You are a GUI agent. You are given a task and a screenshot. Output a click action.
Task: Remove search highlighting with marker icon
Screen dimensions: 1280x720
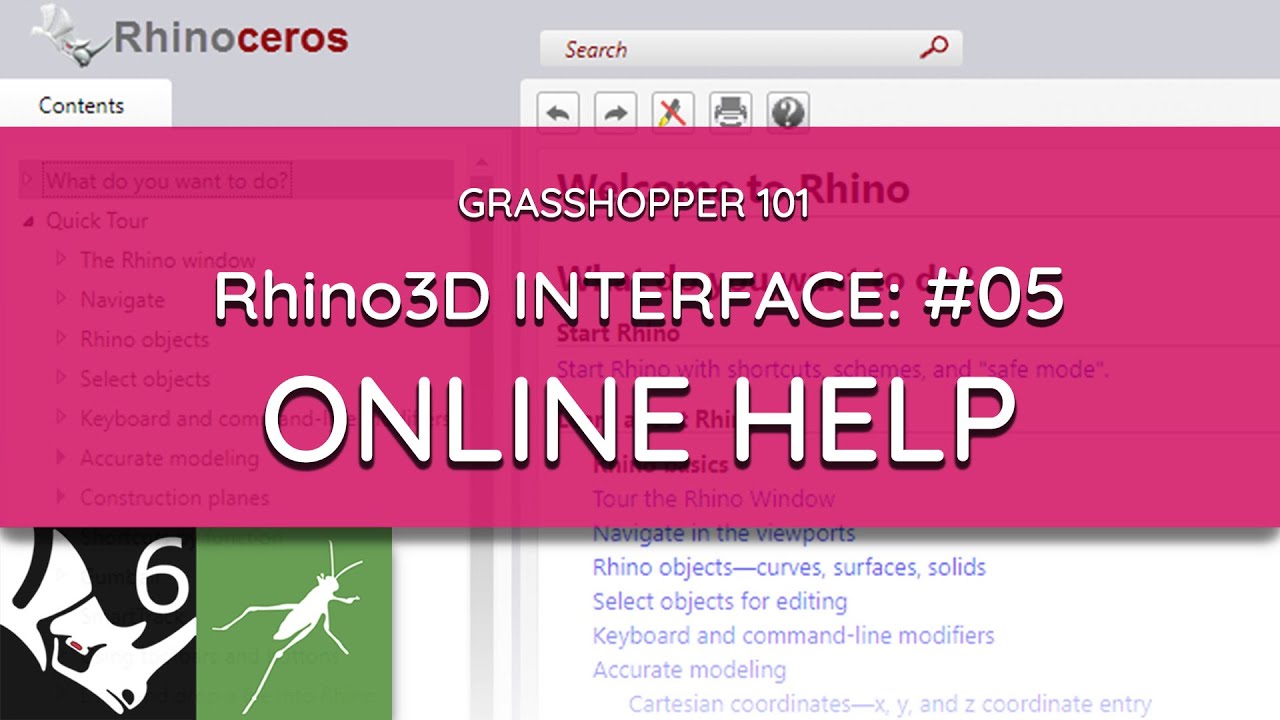point(673,112)
